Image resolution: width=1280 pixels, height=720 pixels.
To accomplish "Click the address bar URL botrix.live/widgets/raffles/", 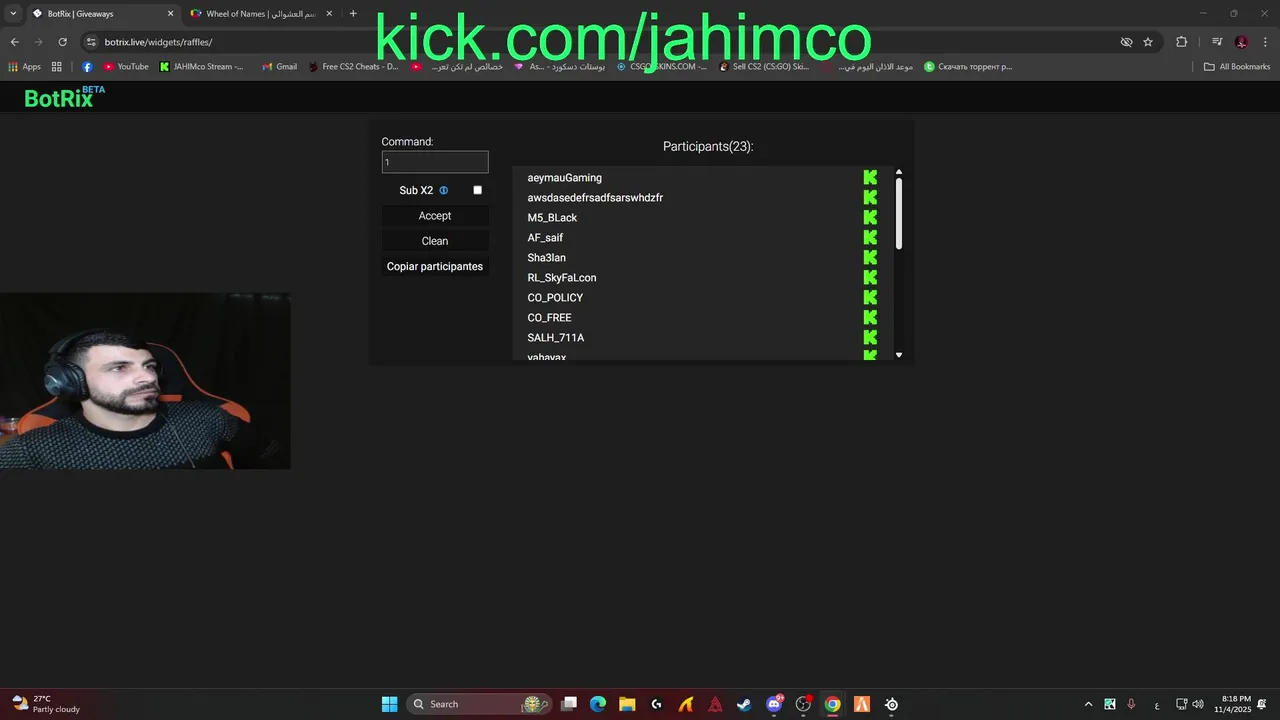I will pos(158,42).
